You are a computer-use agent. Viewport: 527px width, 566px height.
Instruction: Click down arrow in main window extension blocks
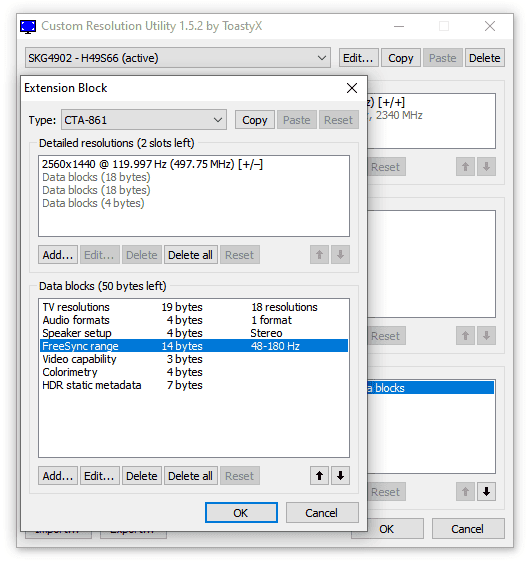[486, 492]
